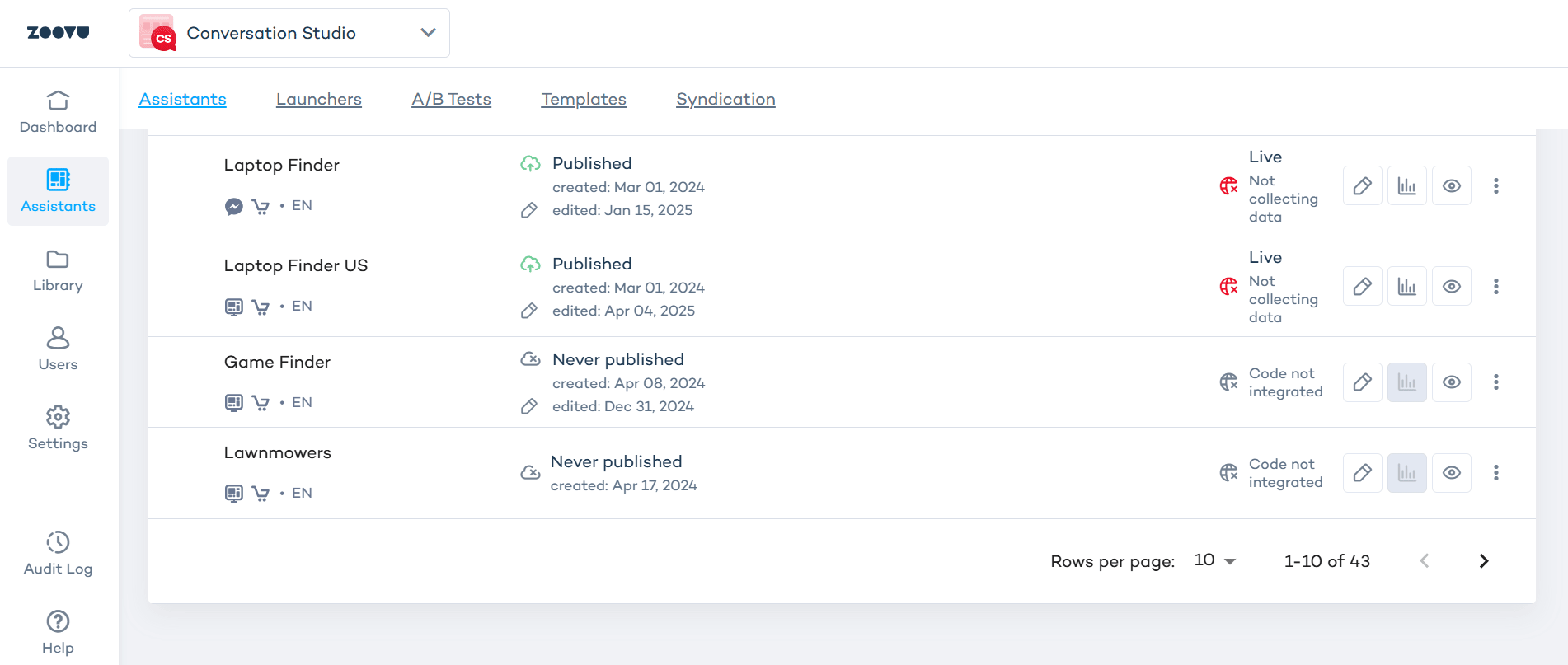Open Settings gear in the sidebar
Screen dimensions: 1568x665
pos(58,429)
